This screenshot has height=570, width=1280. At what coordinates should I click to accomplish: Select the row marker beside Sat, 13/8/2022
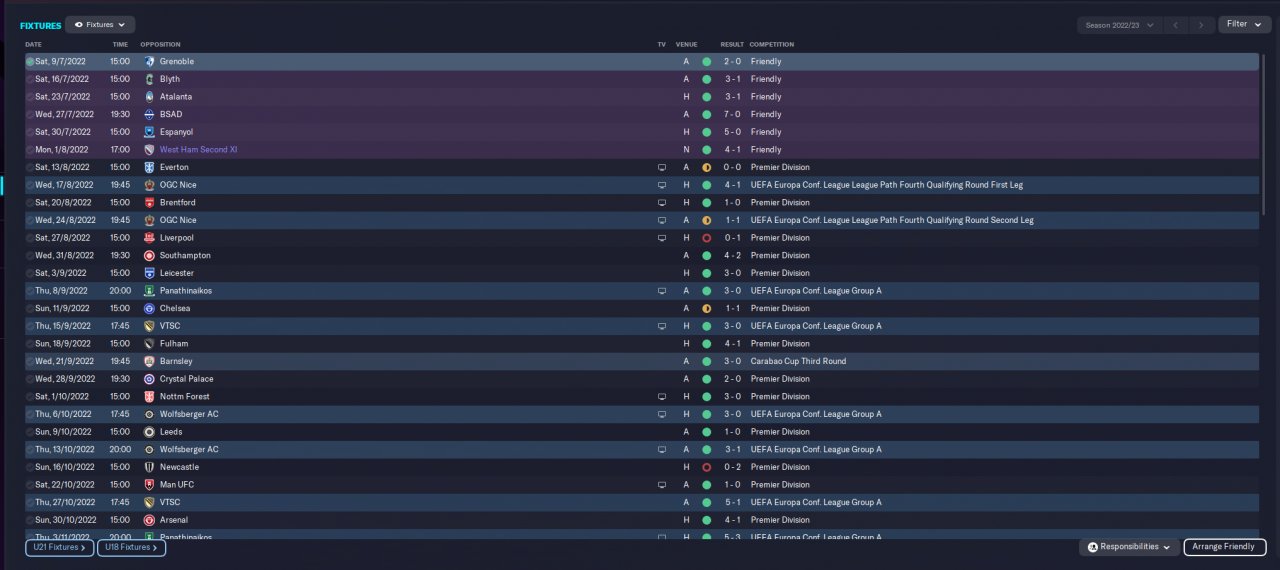[x=30, y=167]
